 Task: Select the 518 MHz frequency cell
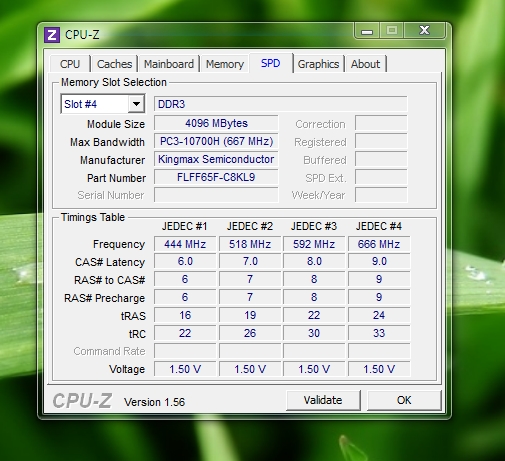coord(250,244)
